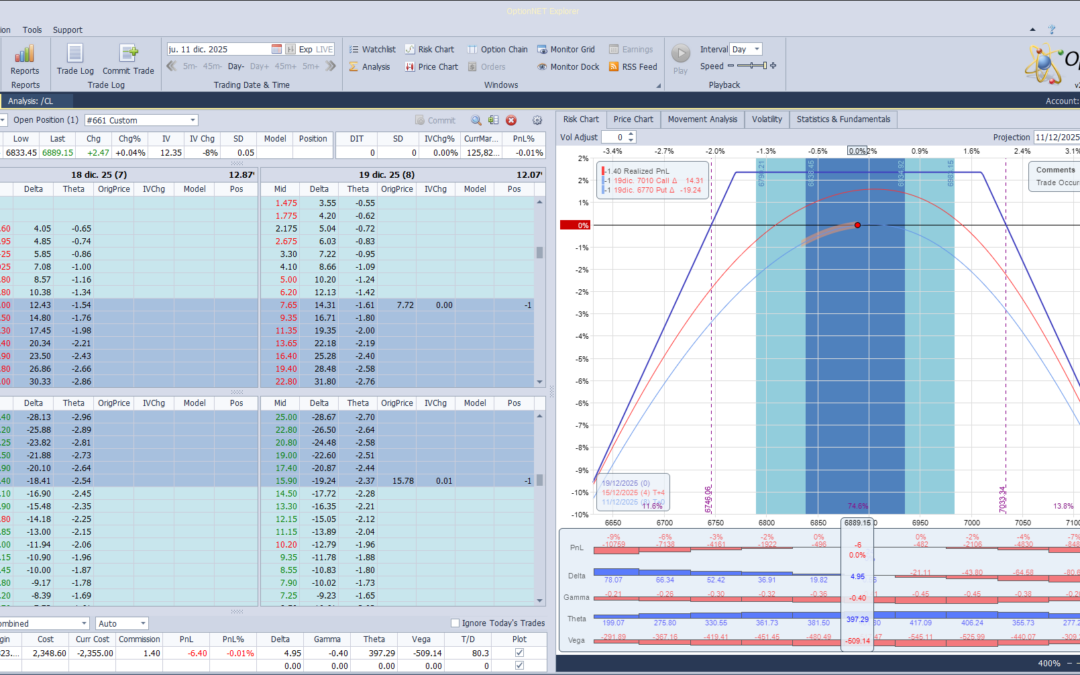
Task: Click the help question mark icon
Action: [1051, 30]
